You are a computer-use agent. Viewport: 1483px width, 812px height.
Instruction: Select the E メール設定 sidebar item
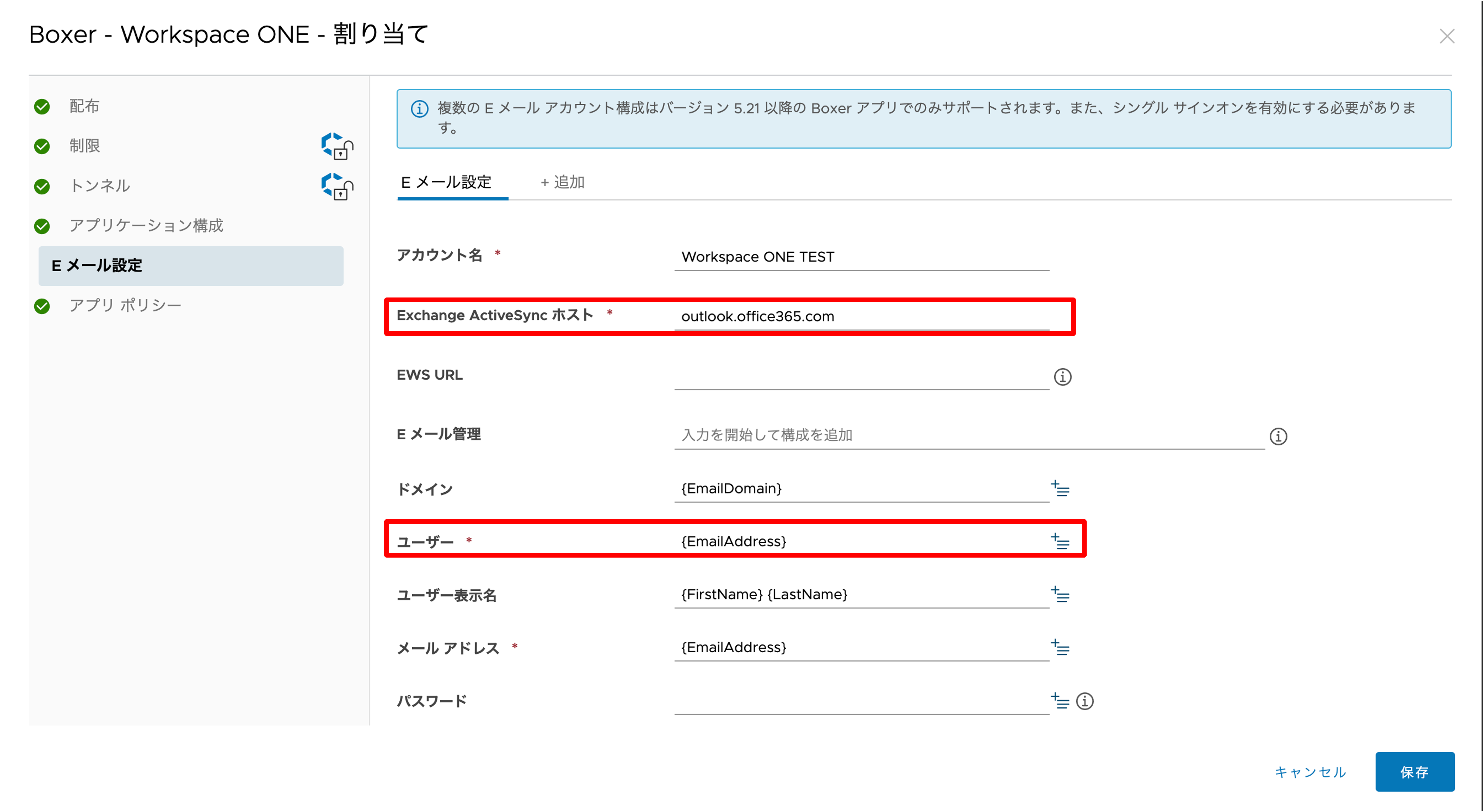point(190,266)
